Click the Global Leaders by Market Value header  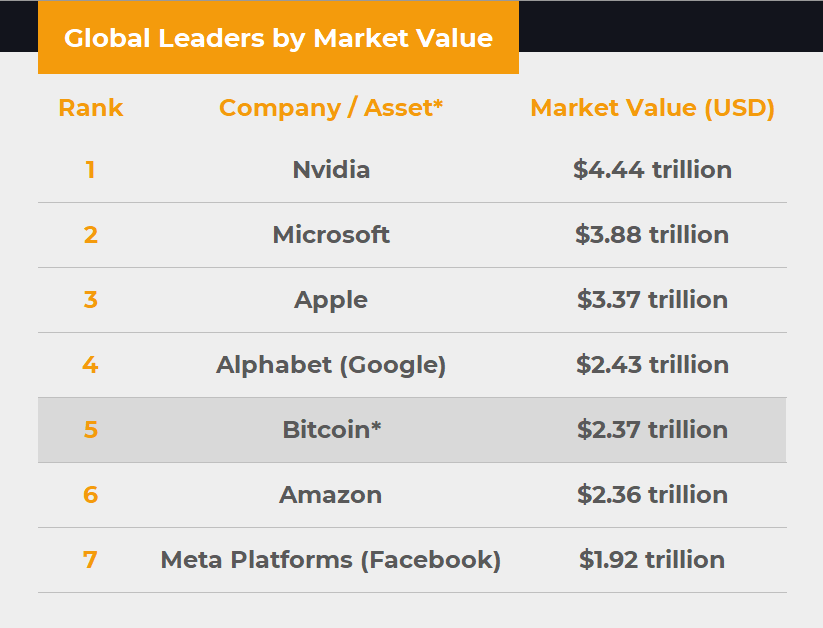(x=278, y=39)
